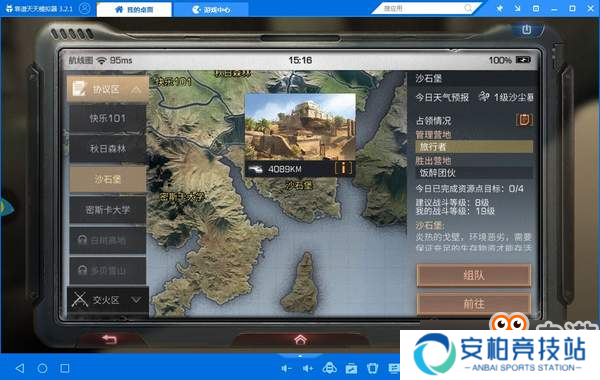Select 沙石堡 in the map list

click(108, 179)
